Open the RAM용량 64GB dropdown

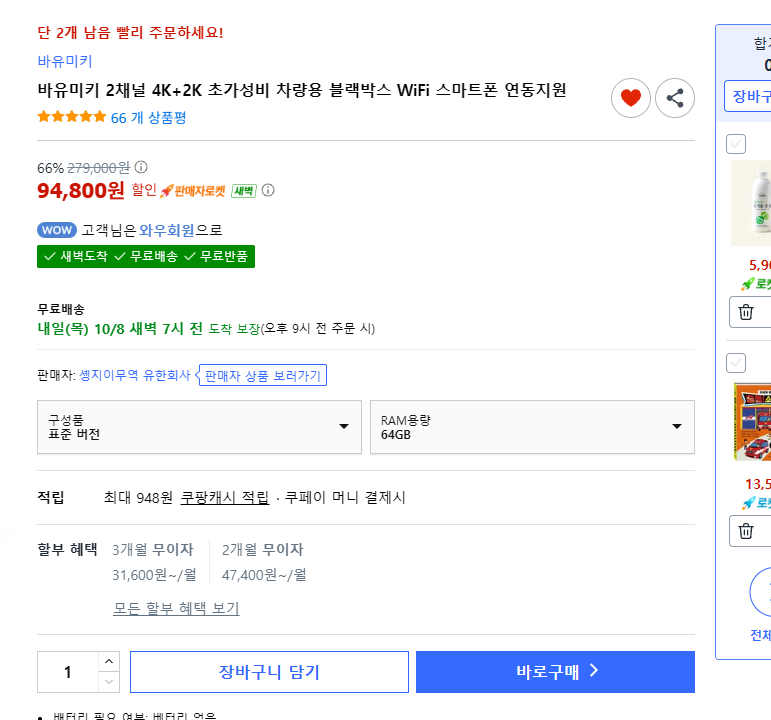pyautogui.click(x=533, y=427)
